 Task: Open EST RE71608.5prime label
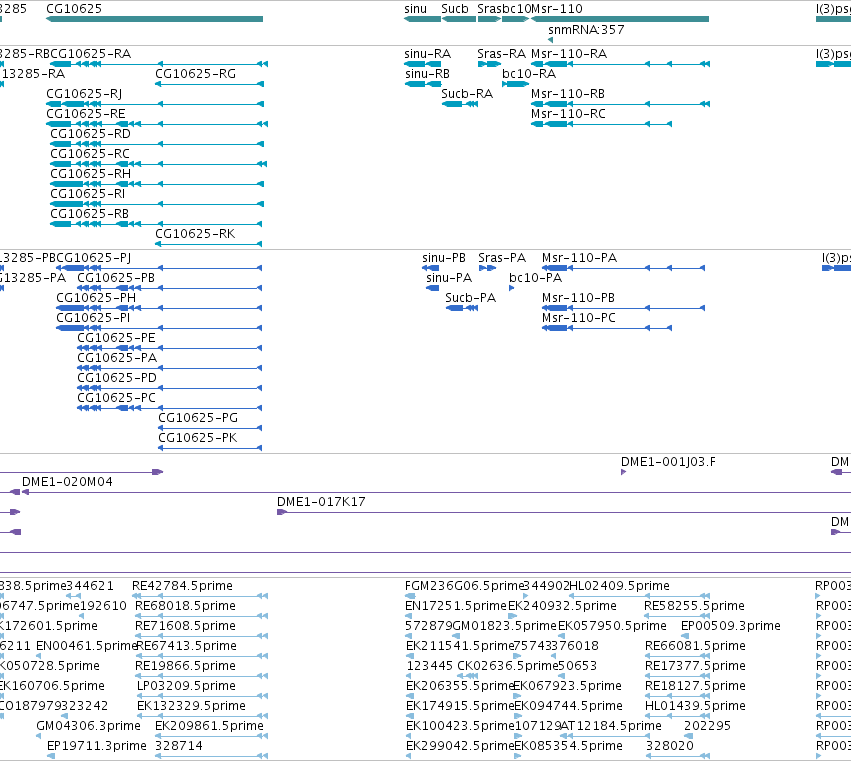pos(185,626)
